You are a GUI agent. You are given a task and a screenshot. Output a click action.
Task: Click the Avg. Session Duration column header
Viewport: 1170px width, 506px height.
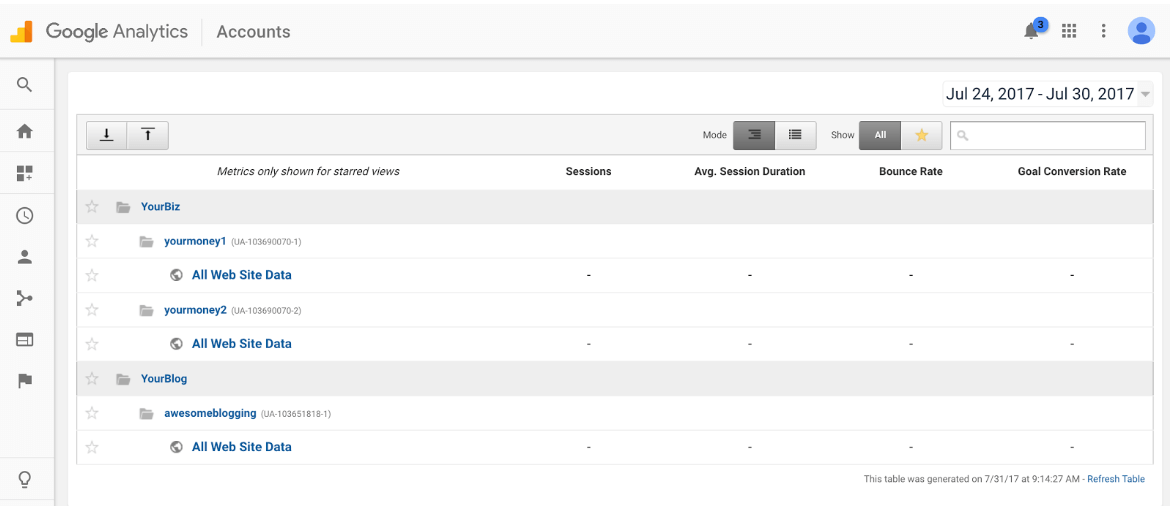[749, 172]
